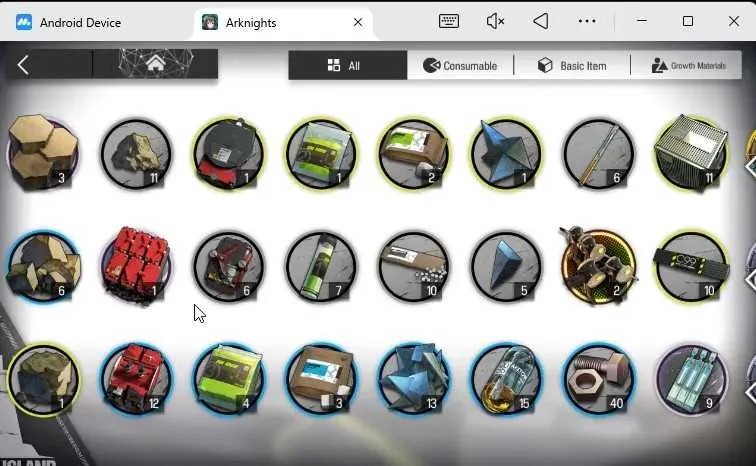
Task: Select the brown box with blue label, 3
Action: 321,379
